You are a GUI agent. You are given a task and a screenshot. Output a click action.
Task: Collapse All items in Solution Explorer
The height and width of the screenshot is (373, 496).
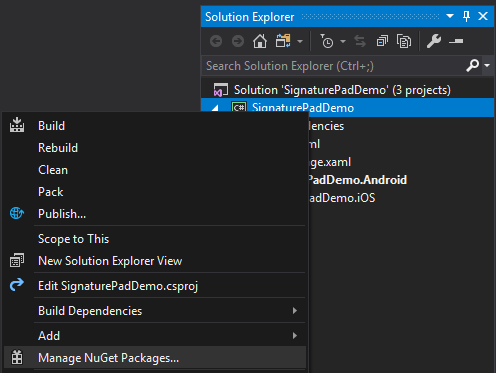[x=382, y=41]
